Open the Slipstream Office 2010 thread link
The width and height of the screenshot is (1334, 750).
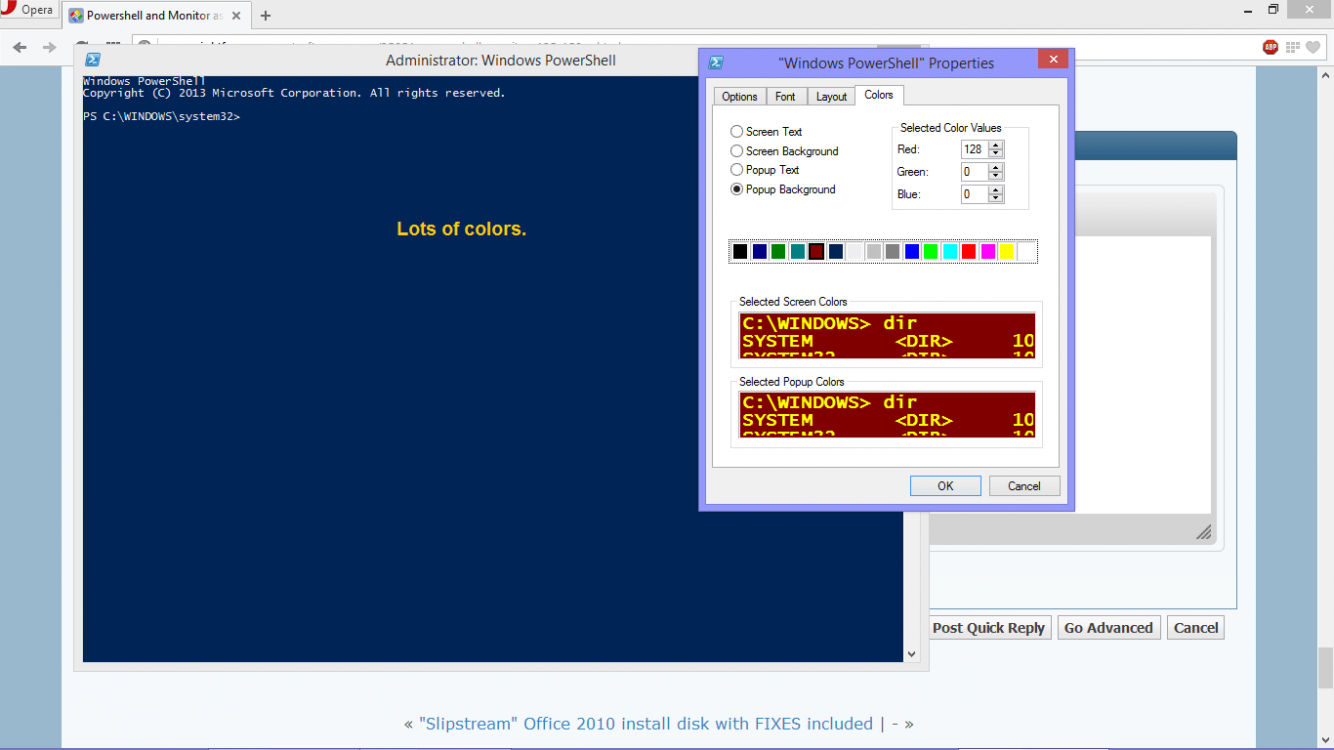click(646, 723)
